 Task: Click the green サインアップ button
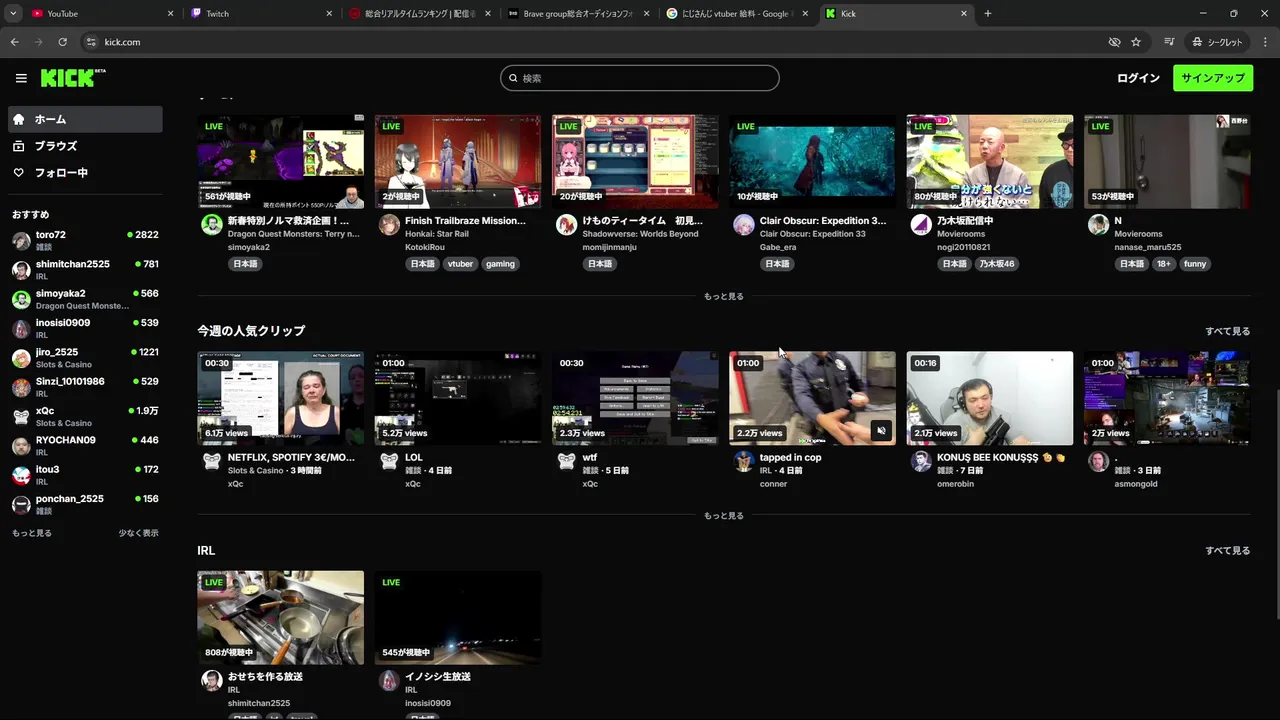pos(1213,78)
